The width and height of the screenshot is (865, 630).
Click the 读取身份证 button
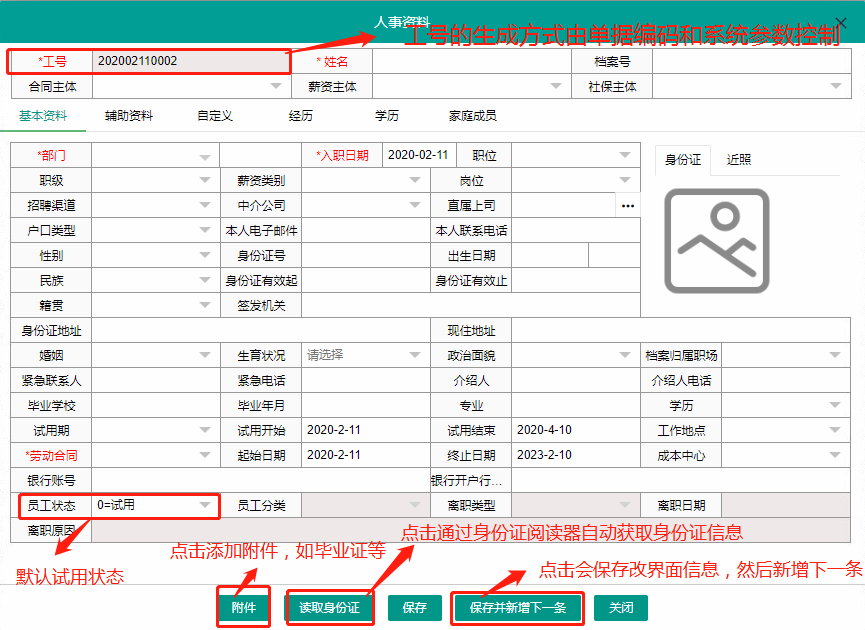330,607
